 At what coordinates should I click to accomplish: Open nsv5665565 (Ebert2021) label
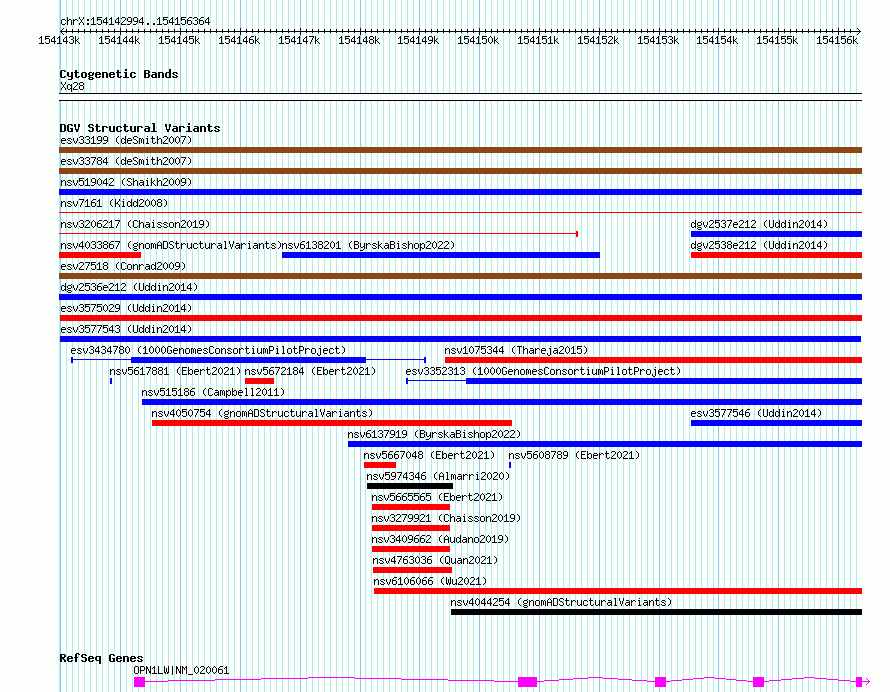pyautogui.click(x=437, y=497)
